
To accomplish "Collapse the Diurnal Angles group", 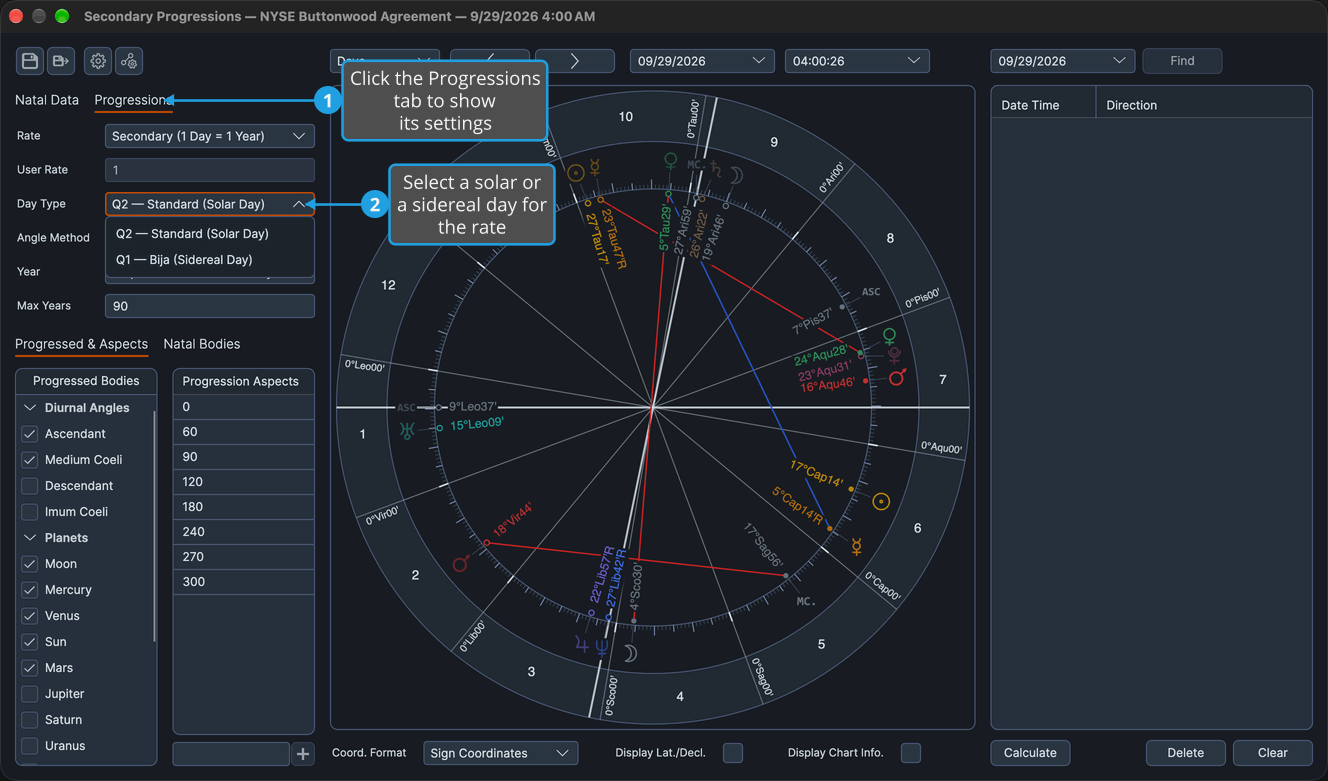I will (x=30, y=408).
